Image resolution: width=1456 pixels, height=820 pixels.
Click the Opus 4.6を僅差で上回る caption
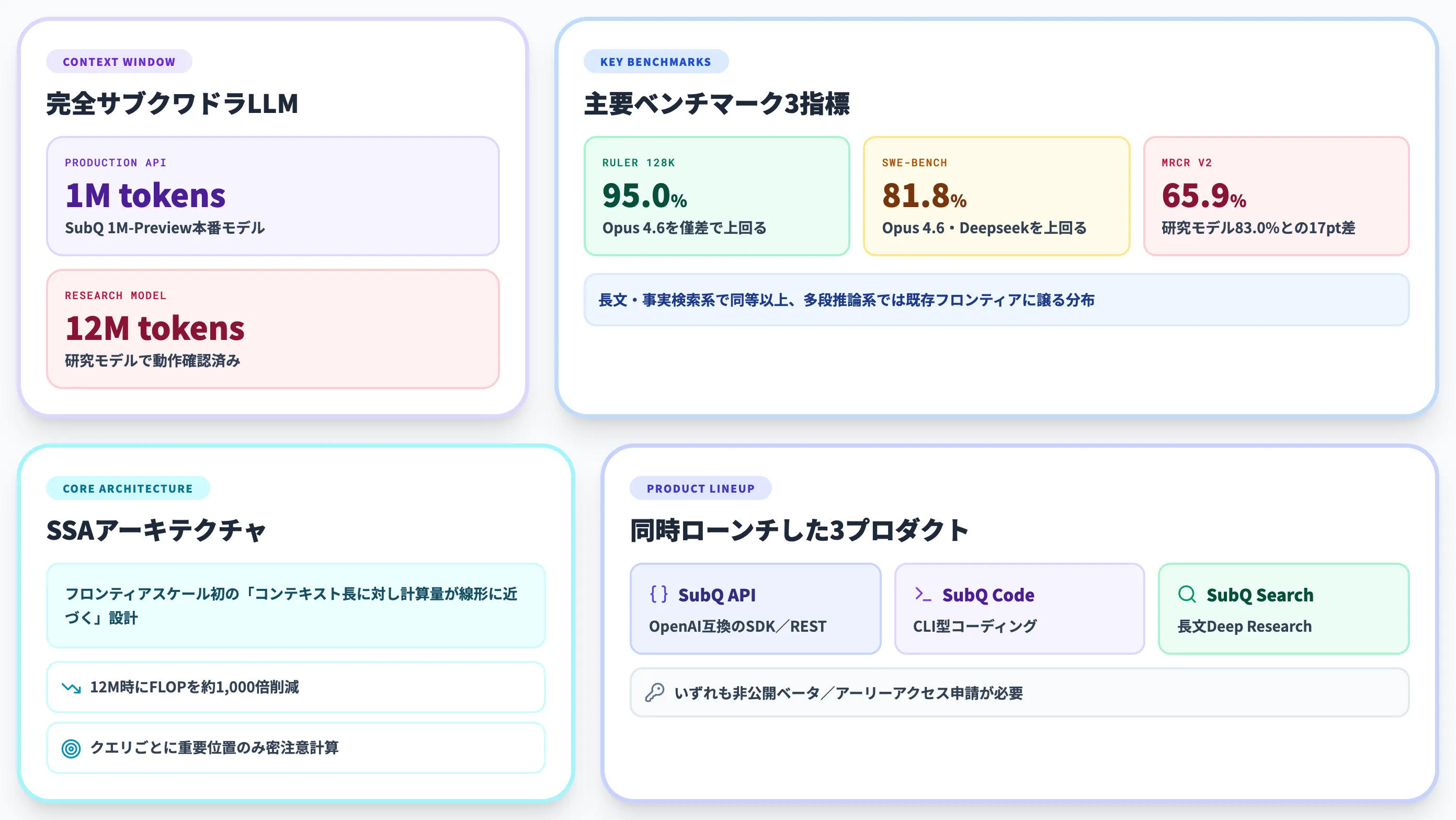685,227
